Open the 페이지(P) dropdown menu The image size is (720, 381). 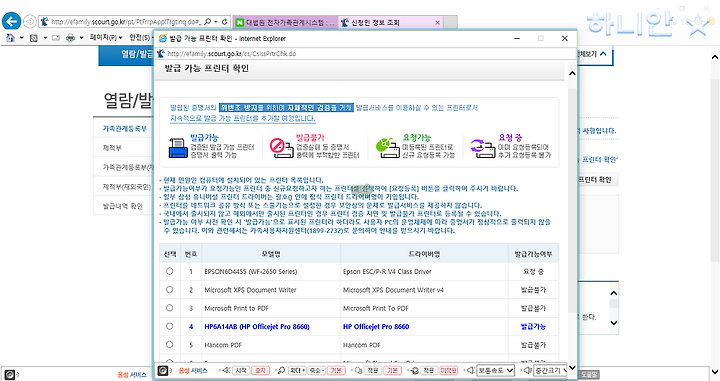(x=106, y=38)
